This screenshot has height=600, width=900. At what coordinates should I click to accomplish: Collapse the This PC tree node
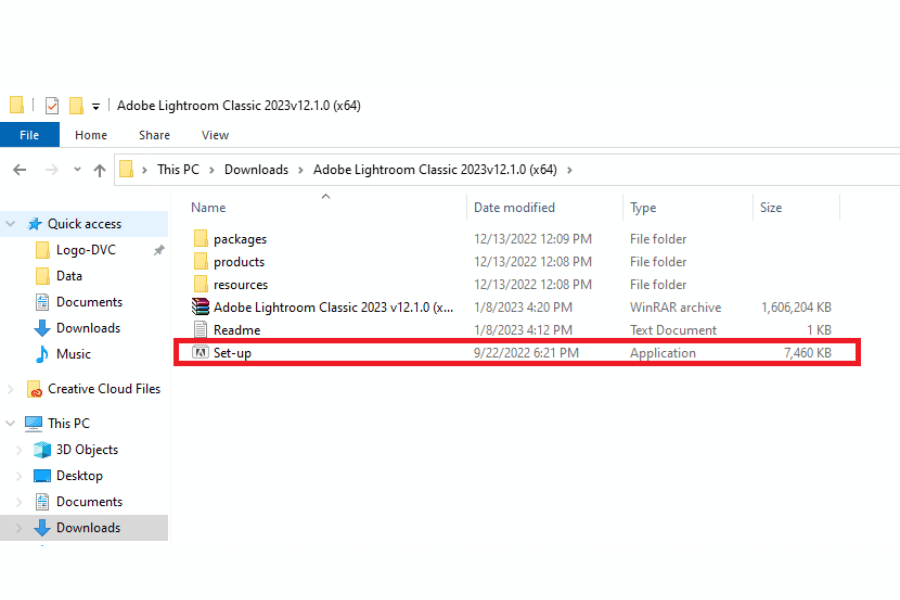11,423
